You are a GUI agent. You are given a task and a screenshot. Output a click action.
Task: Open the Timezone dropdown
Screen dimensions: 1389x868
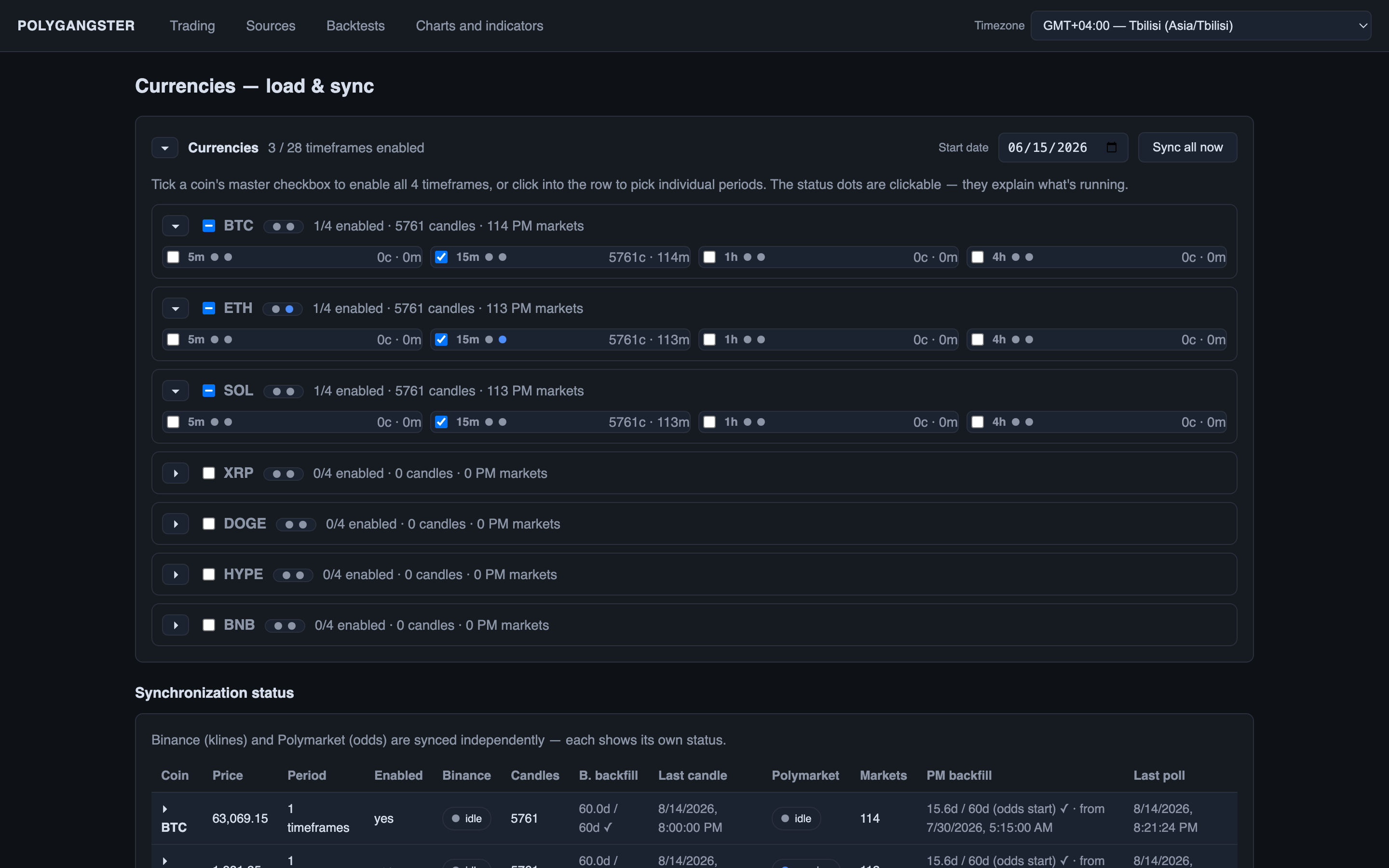(x=1201, y=26)
